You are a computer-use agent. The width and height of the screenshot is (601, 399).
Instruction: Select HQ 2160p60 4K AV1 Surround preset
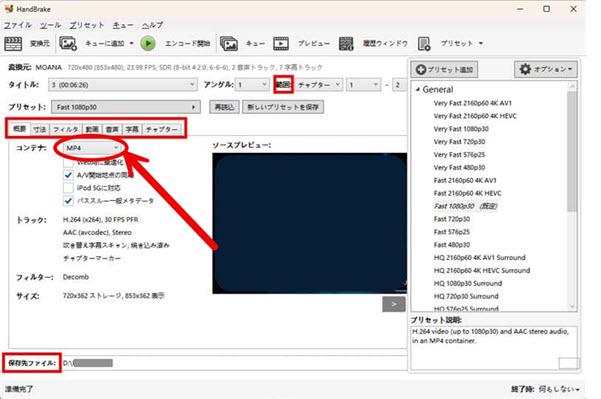coord(479,258)
